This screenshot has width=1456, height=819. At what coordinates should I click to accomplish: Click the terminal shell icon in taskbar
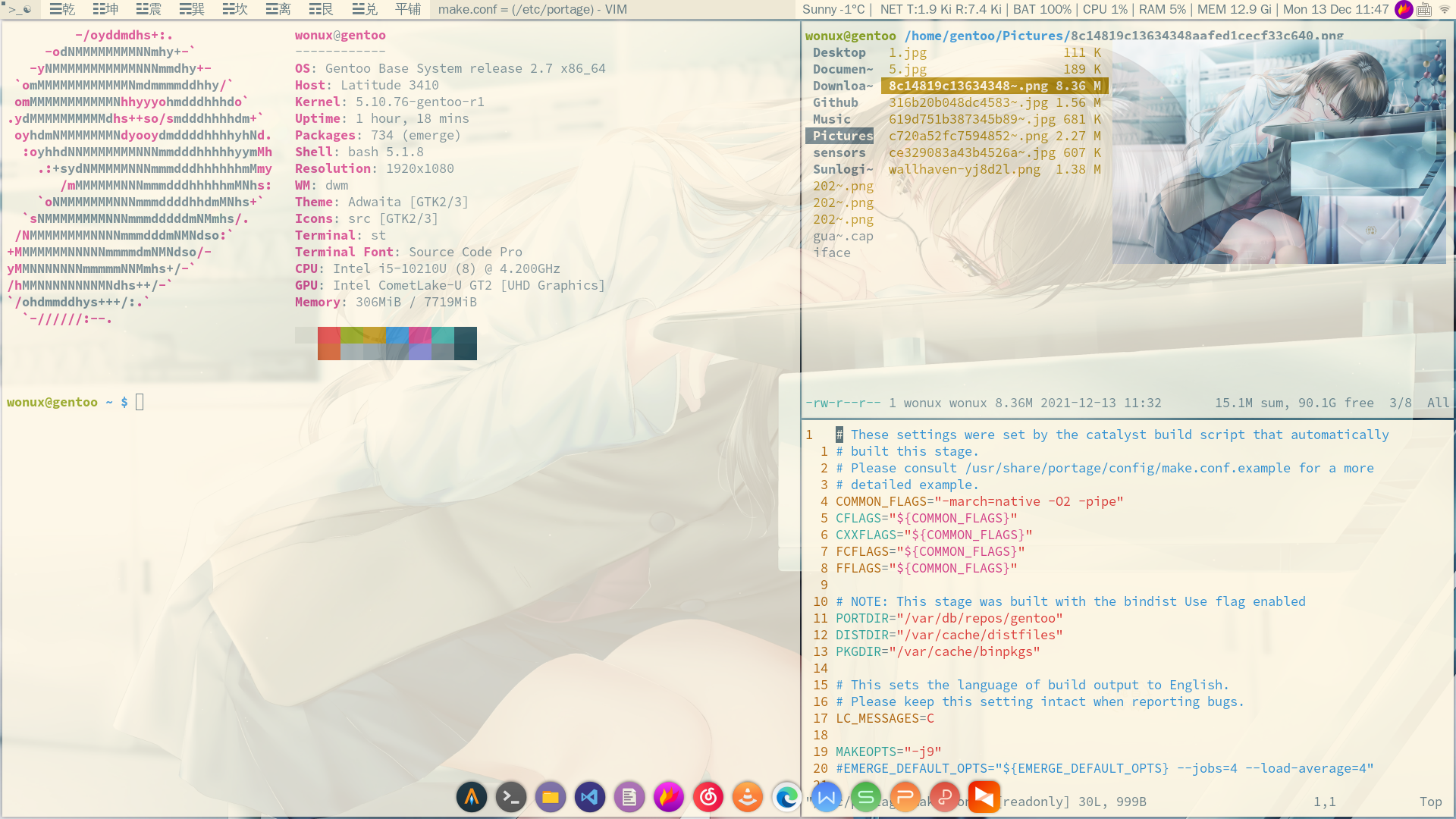coord(510,797)
